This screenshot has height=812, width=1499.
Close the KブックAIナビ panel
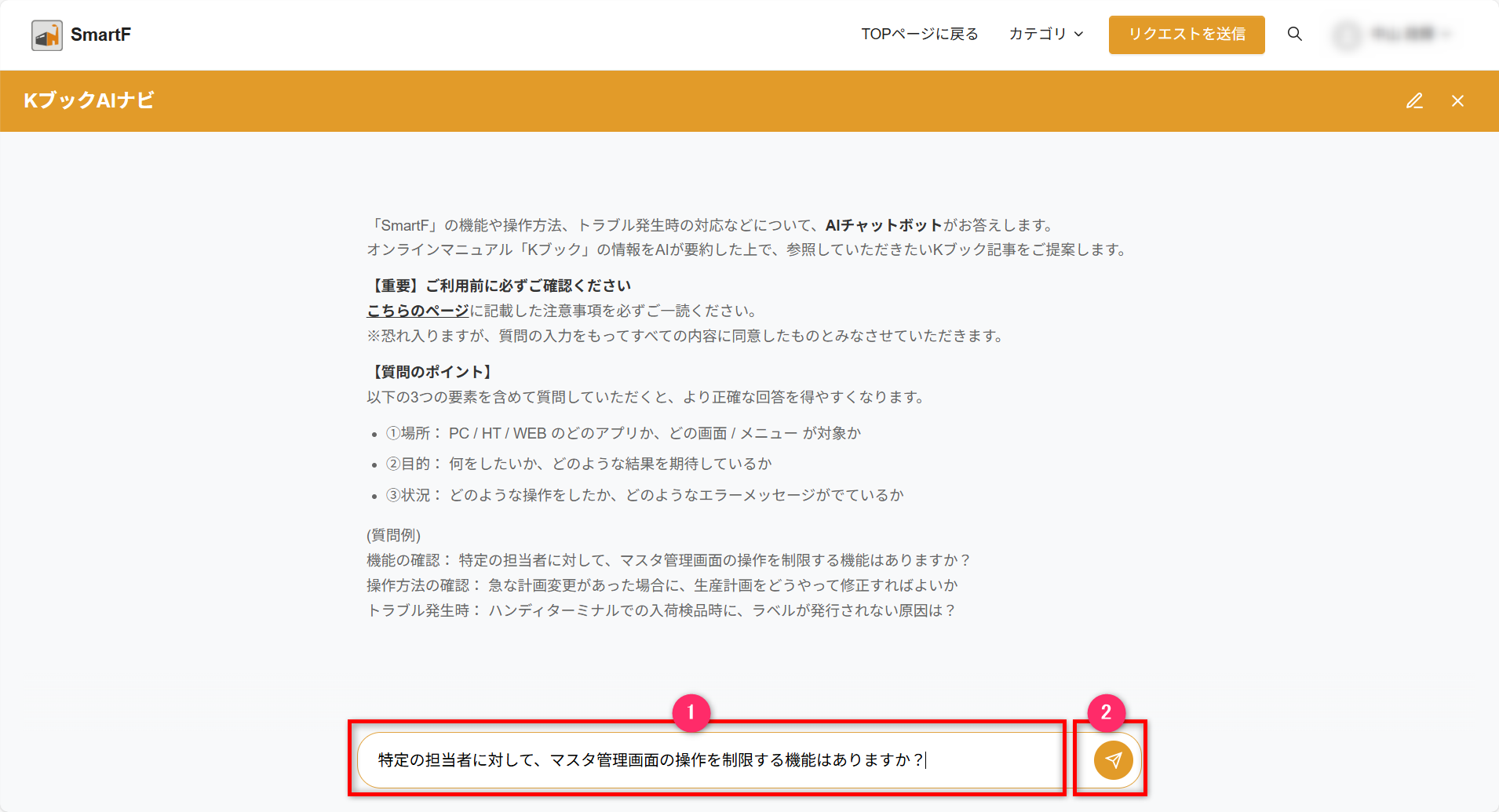1457,101
